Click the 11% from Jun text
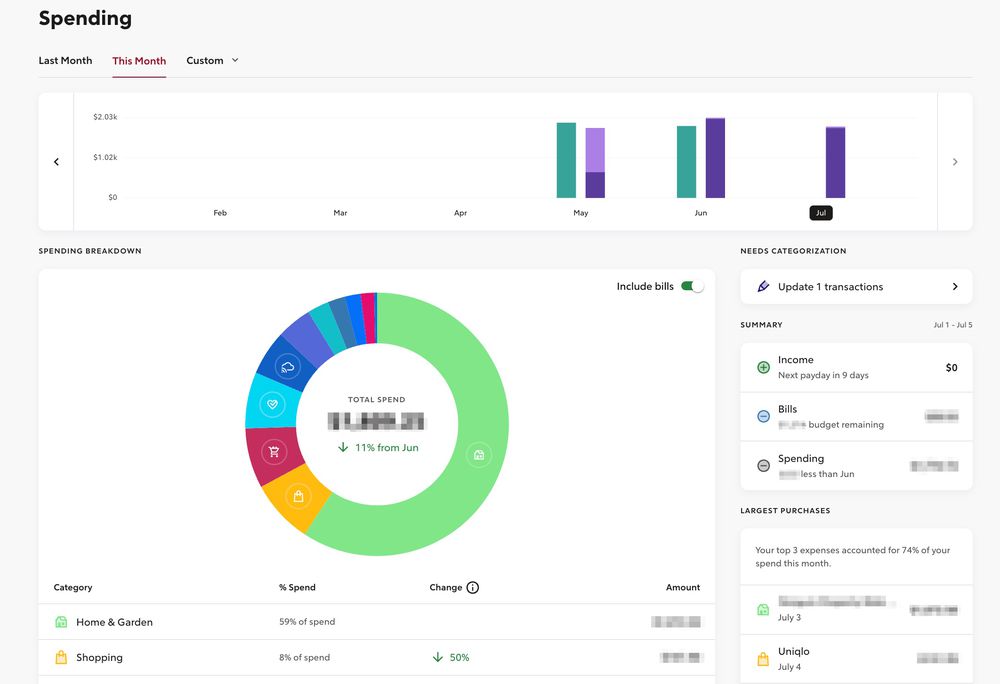1000x684 pixels. 386,448
